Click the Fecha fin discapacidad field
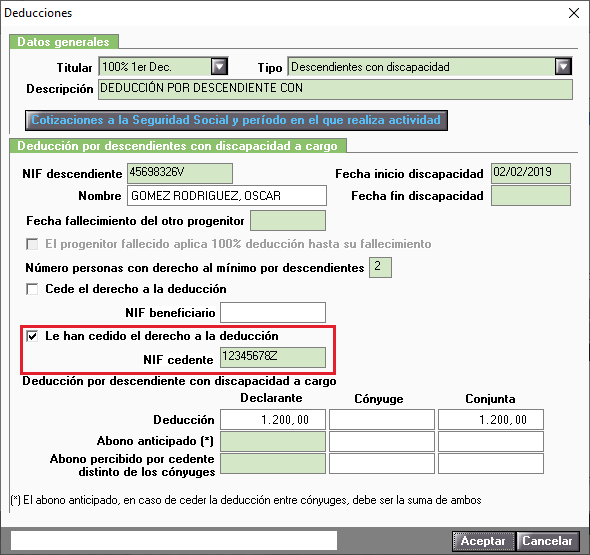The height and width of the screenshot is (555, 590). pos(531,195)
